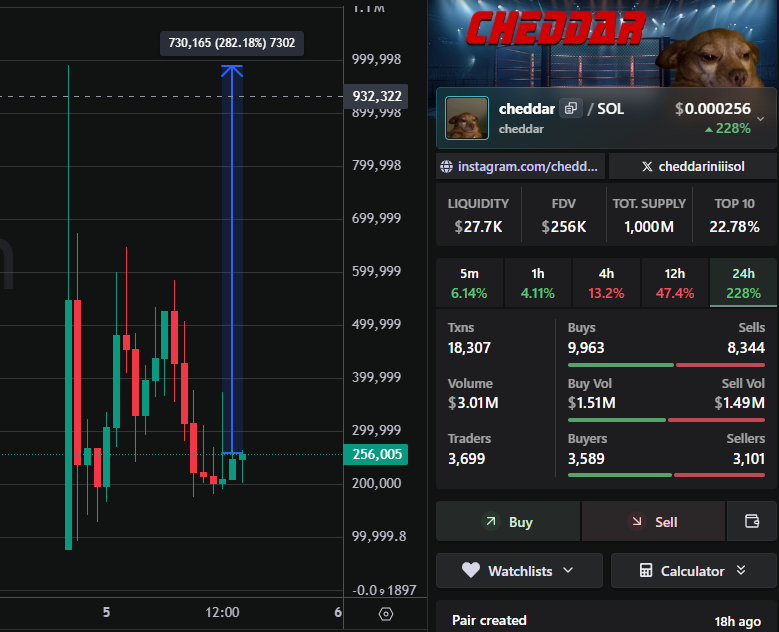Click the LIQUIDITY $27.7K value
This screenshot has height=632, width=779.
coord(478,227)
